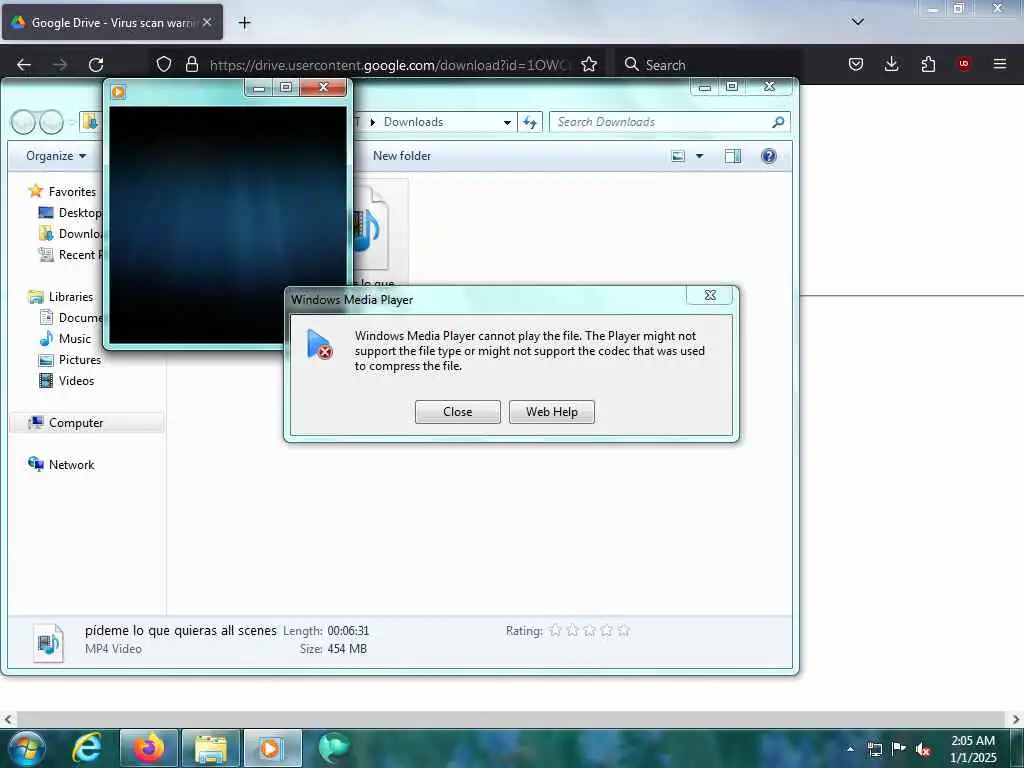Open Firefox tracking protection shield
Viewport: 1024px width, 768px height.
[x=164, y=64]
